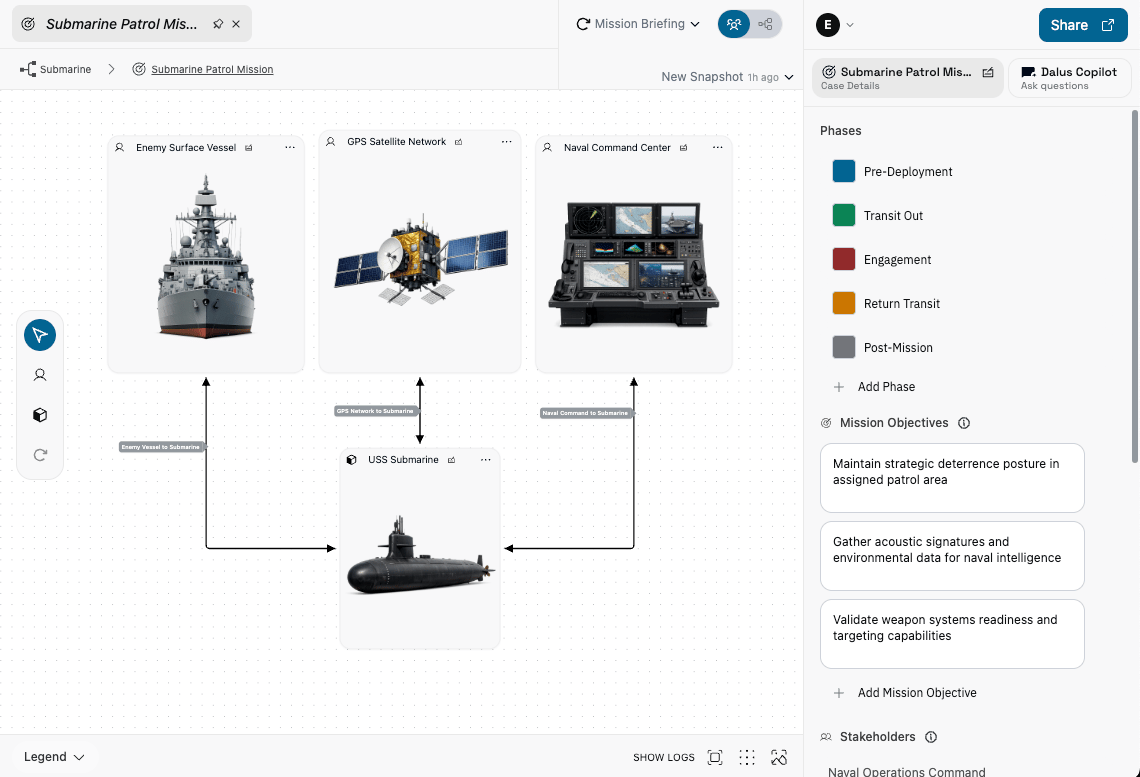
Task: Show Stakeholders info tooltip icon
Action: tap(931, 737)
